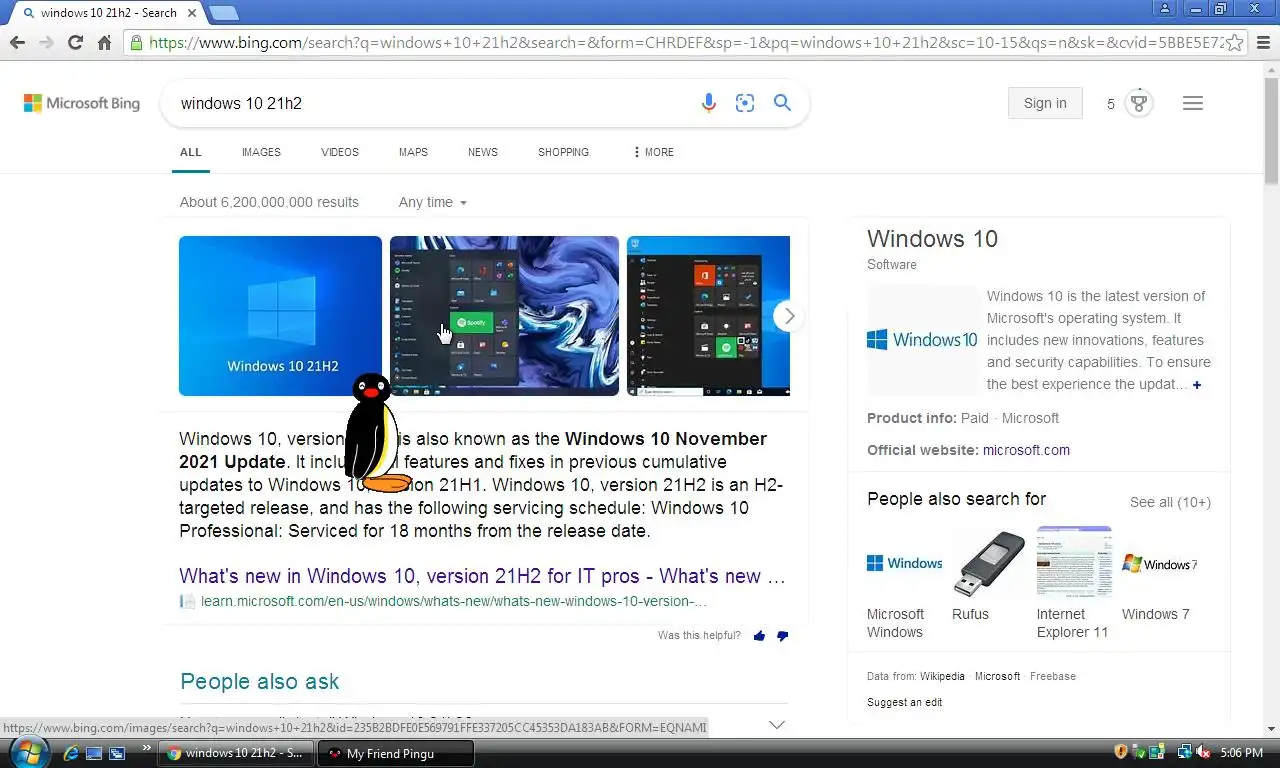Bookmark this page with the star icon
Screen dimensions: 1280x768
pyautogui.click(x=1235, y=42)
